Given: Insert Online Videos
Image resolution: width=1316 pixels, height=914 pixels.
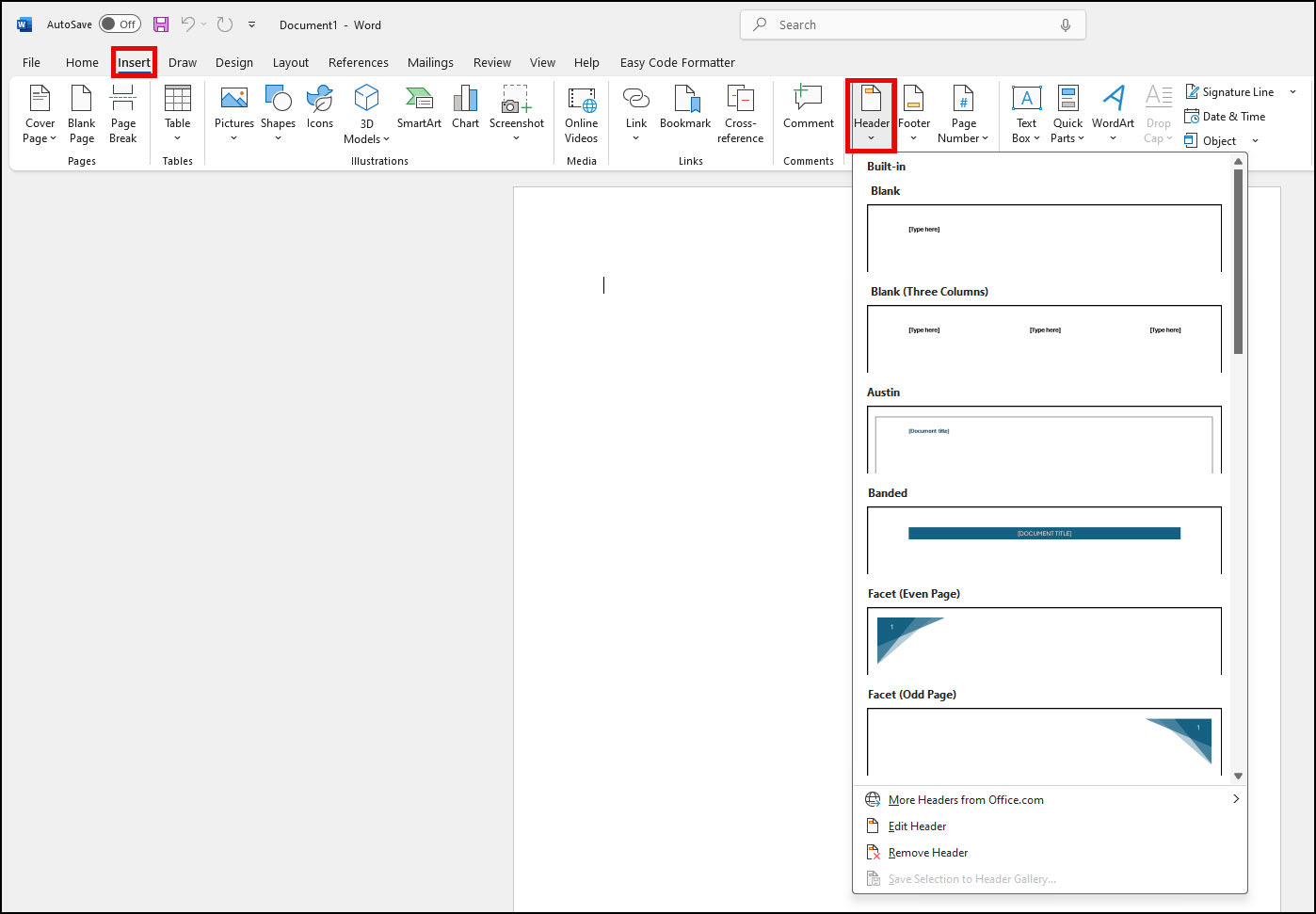Looking at the screenshot, I should (581, 113).
